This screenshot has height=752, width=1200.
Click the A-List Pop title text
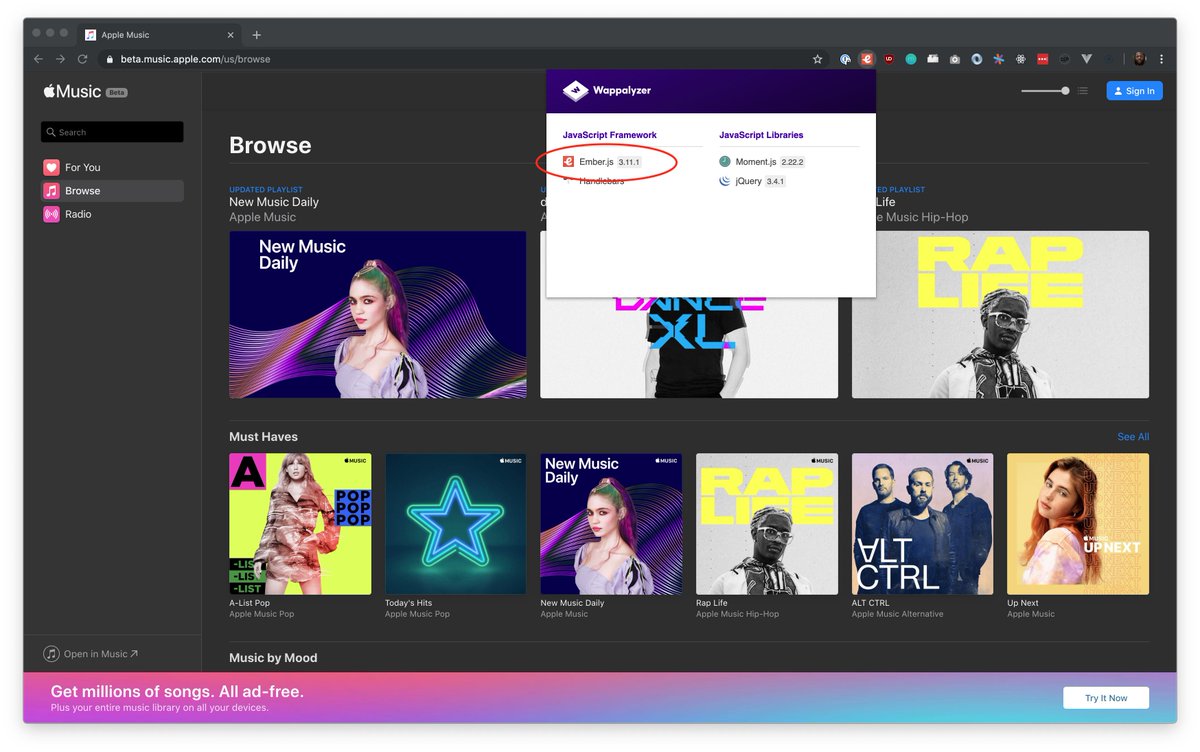[x=250, y=603]
